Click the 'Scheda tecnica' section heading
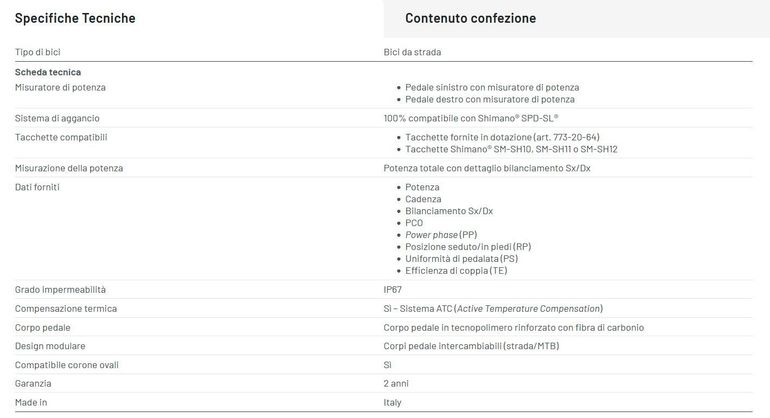 pos(48,72)
